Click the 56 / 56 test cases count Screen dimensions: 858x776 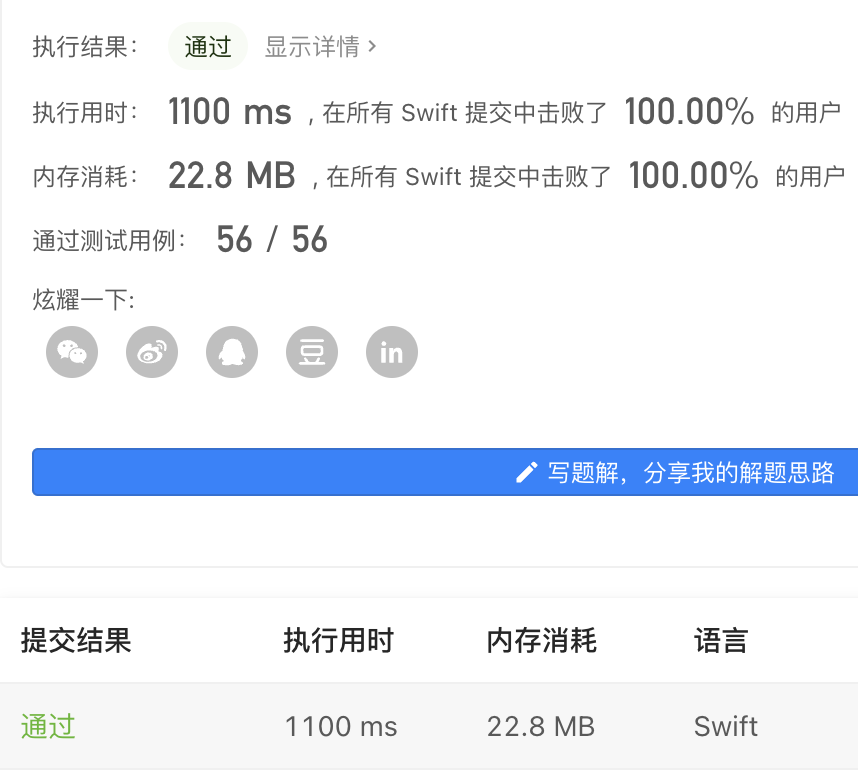272,239
